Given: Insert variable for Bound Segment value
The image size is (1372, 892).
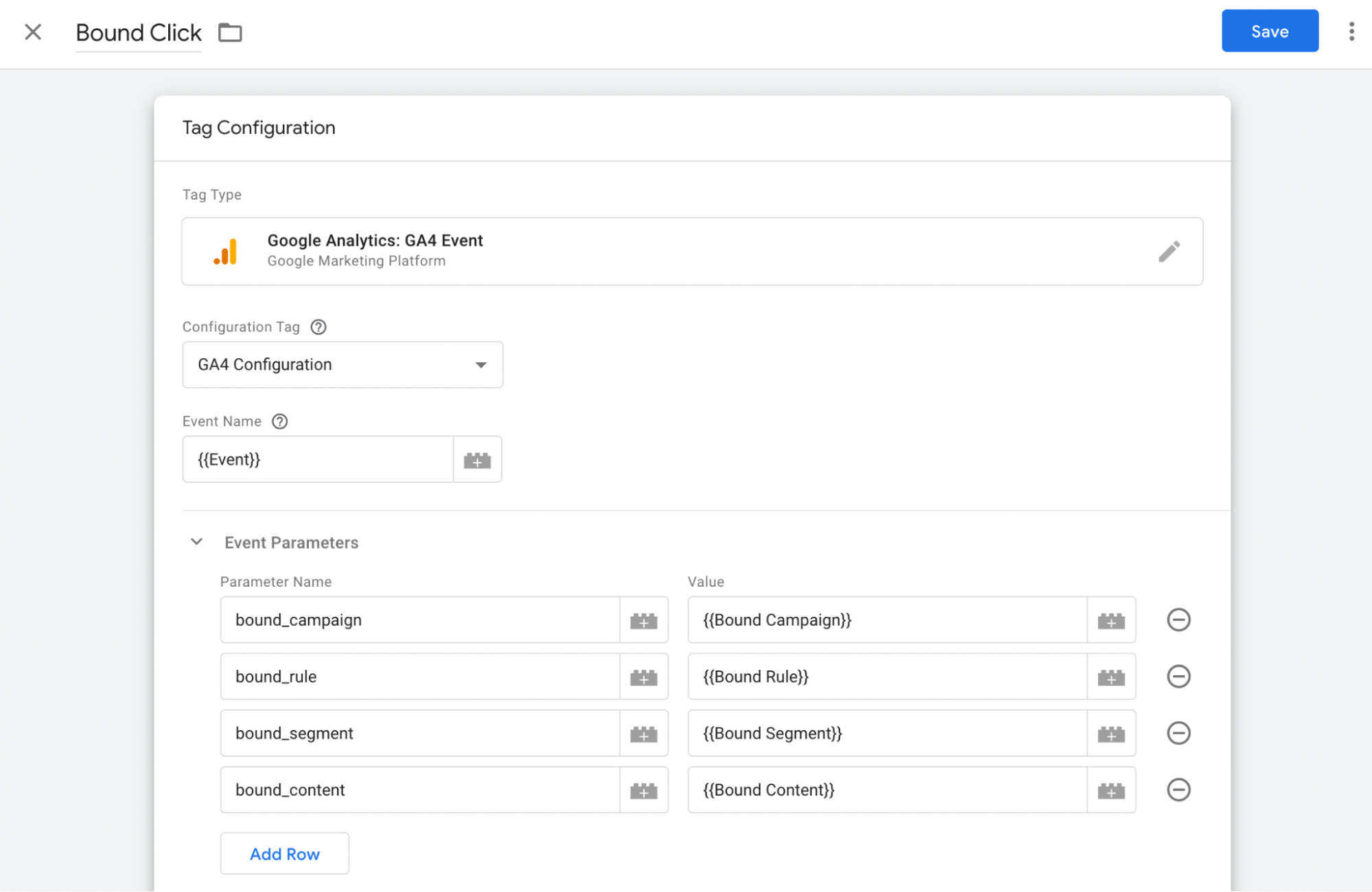Looking at the screenshot, I should click(1111, 733).
